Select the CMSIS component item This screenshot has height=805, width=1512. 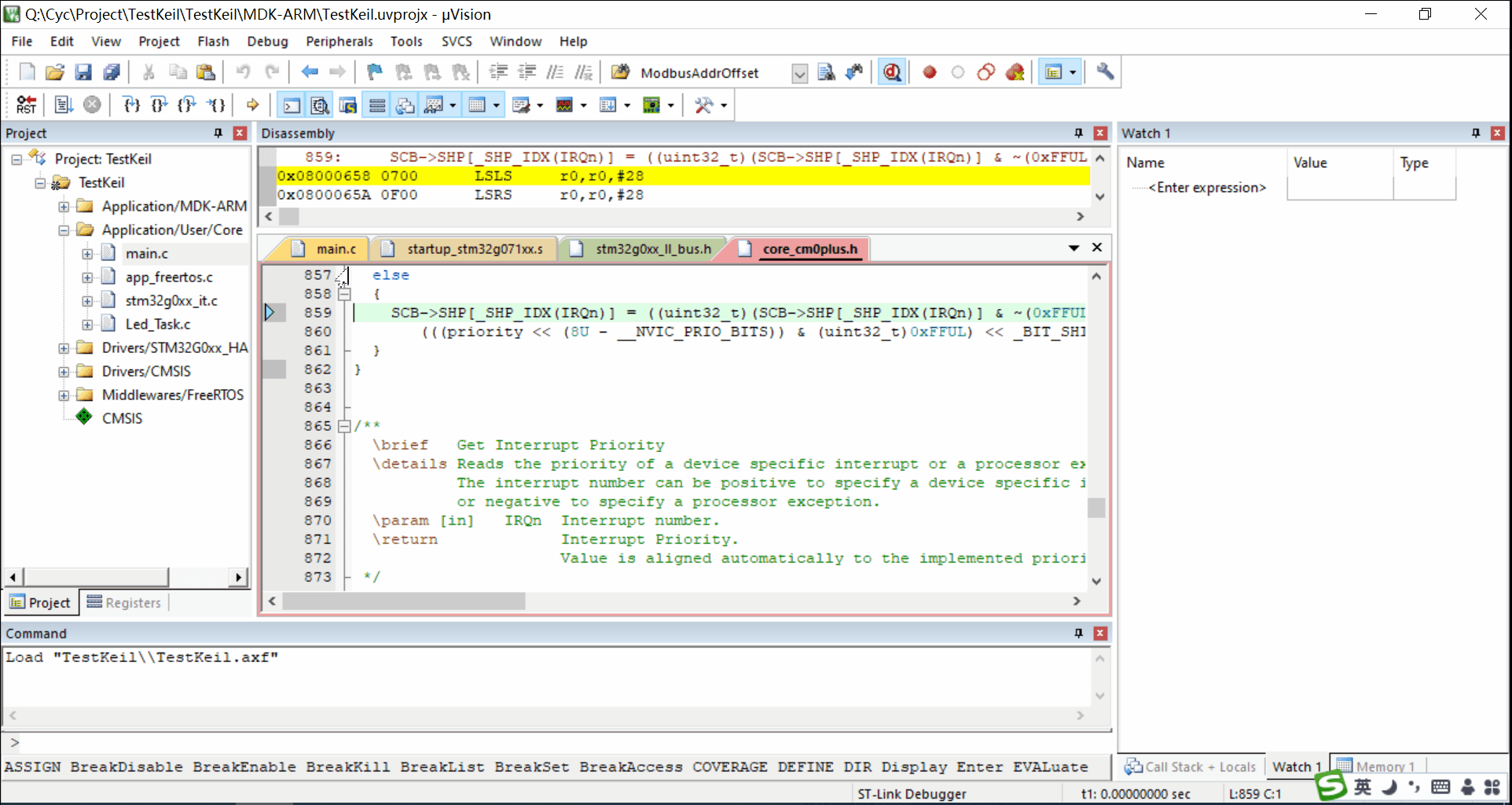tap(122, 419)
